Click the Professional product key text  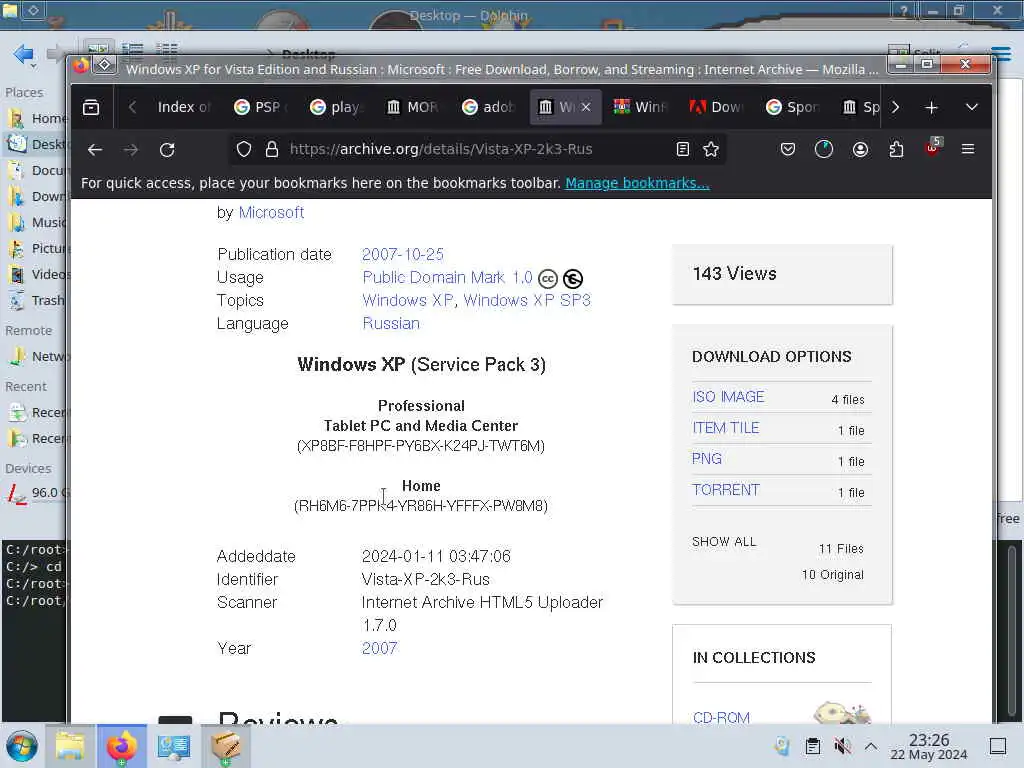click(x=421, y=446)
